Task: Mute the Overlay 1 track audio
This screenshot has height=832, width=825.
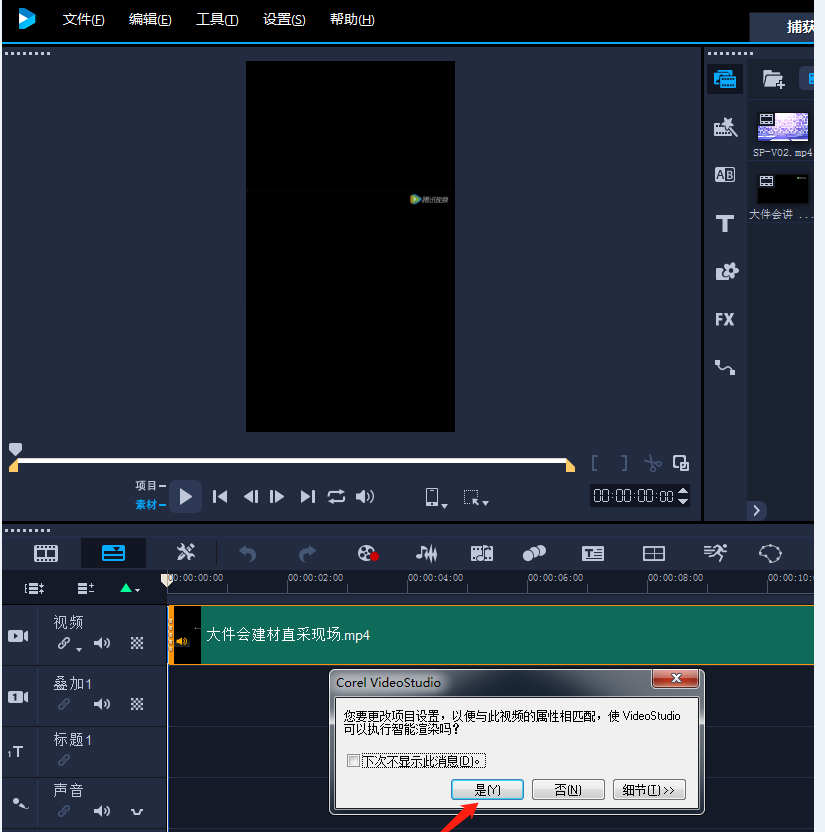Action: (102, 704)
